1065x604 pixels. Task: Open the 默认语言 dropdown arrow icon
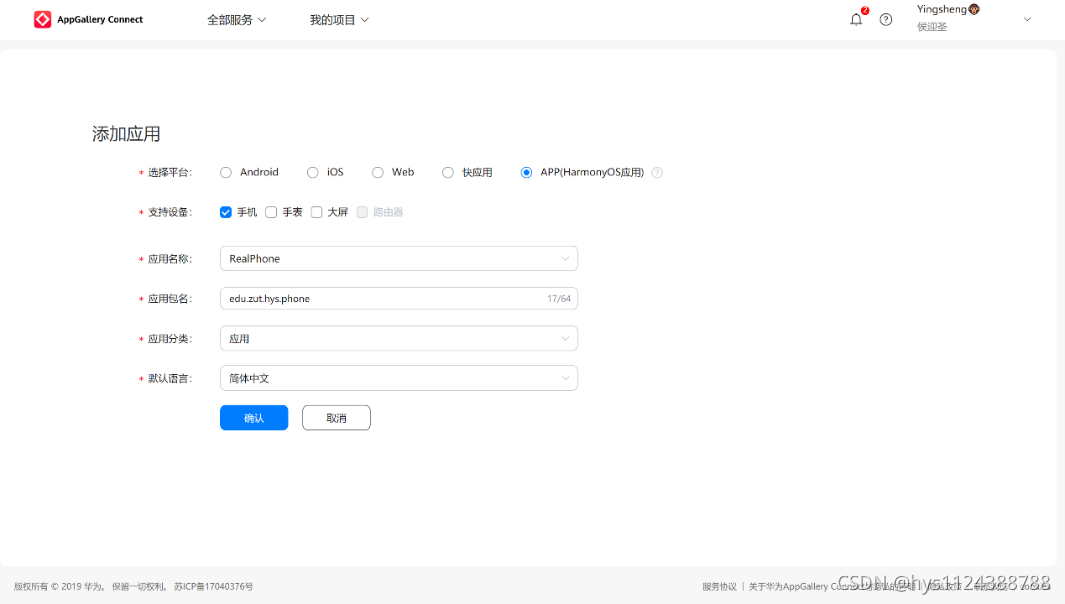(x=566, y=378)
